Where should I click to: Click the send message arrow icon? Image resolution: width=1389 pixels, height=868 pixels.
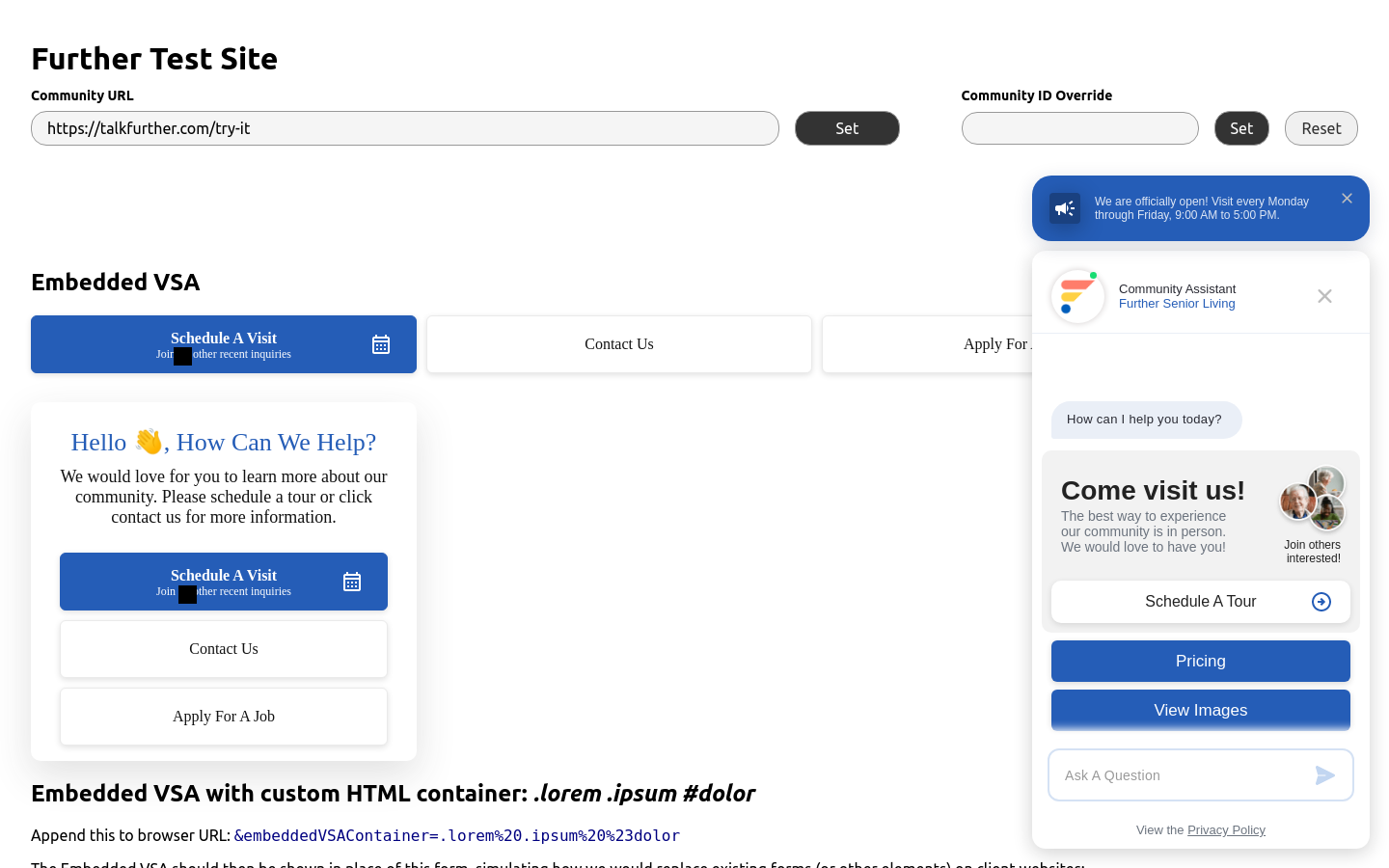coord(1324,775)
